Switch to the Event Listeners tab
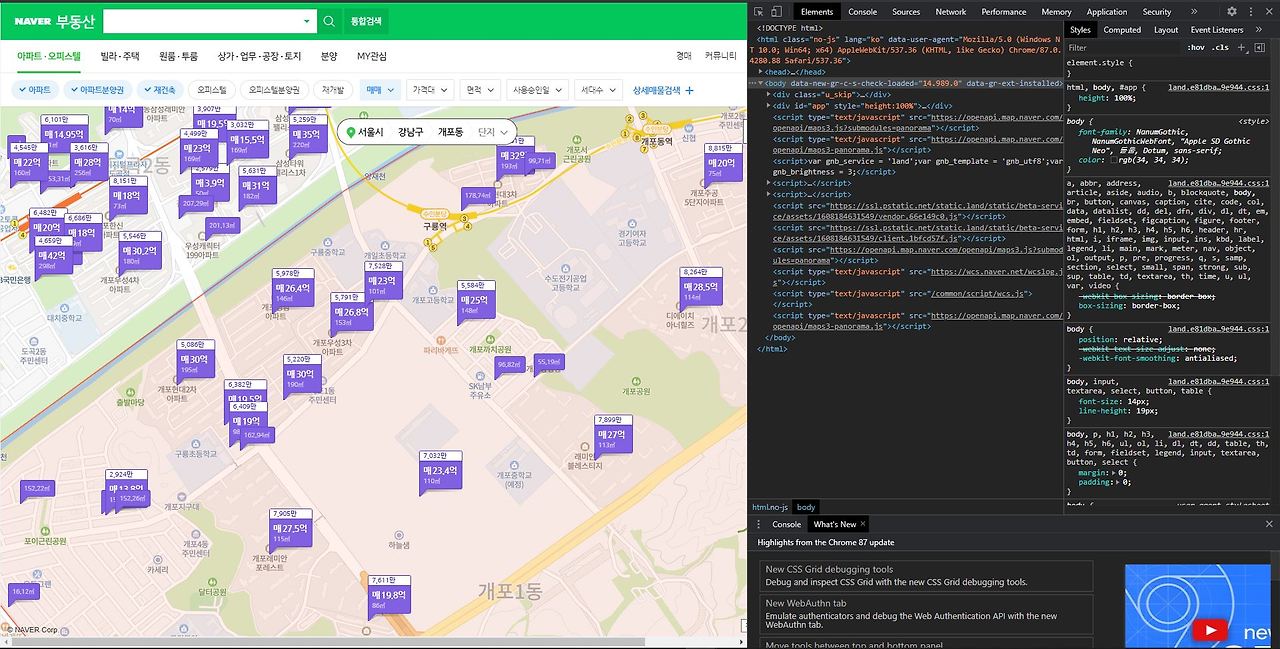 coord(1217,30)
